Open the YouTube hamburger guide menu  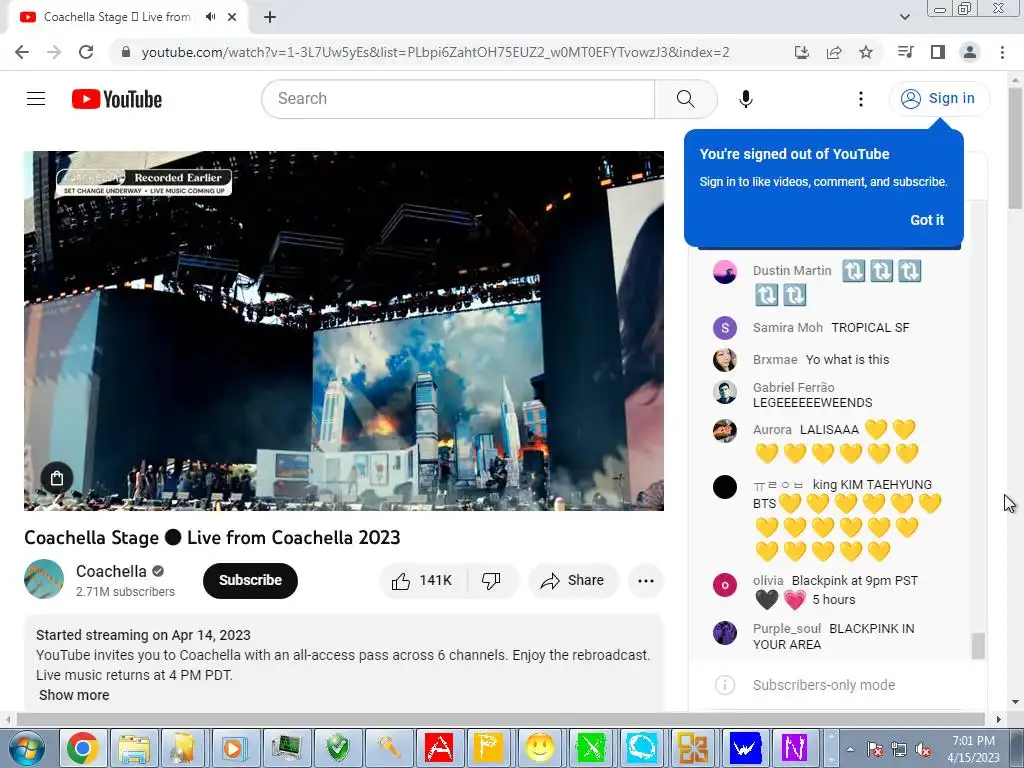point(36,99)
